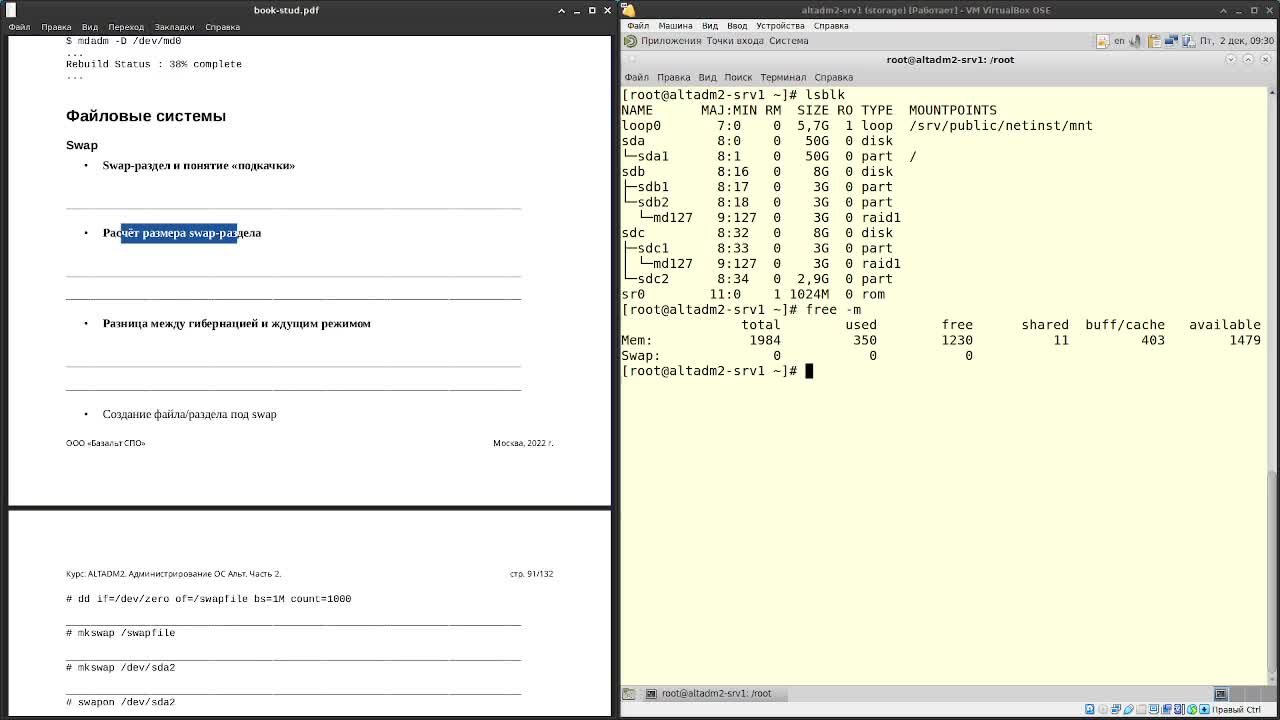This screenshot has height=720, width=1280.
Task: Click the 'Файловые системы' heading in the PDF
Action: click(x=146, y=116)
